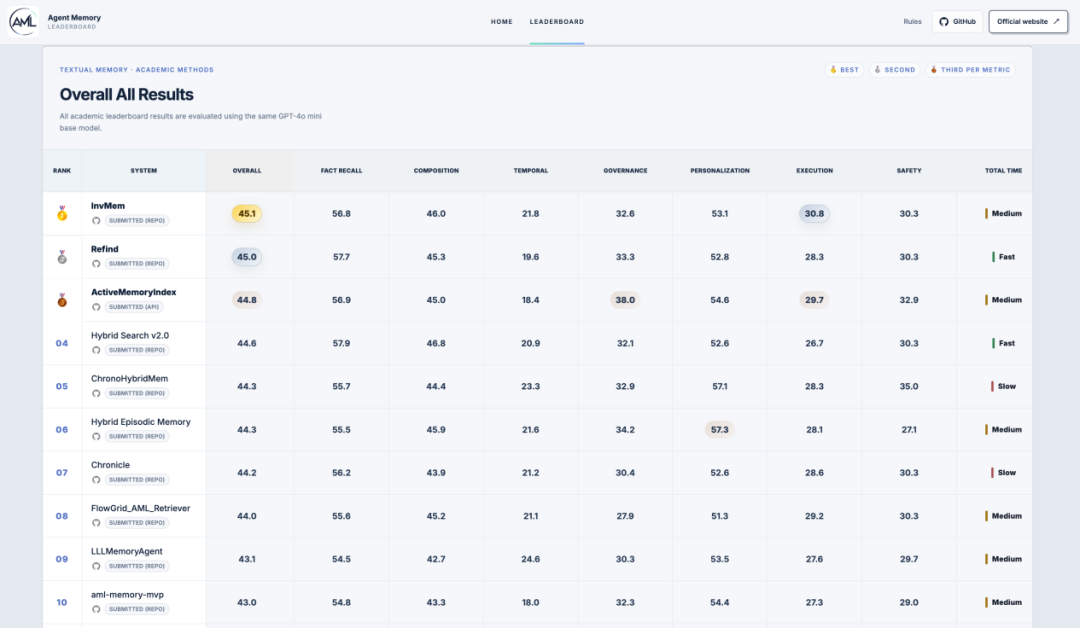The height and width of the screenshot is (628, 1080).
Task: Sort by Fact Recall column header
Action: point(342,171)
